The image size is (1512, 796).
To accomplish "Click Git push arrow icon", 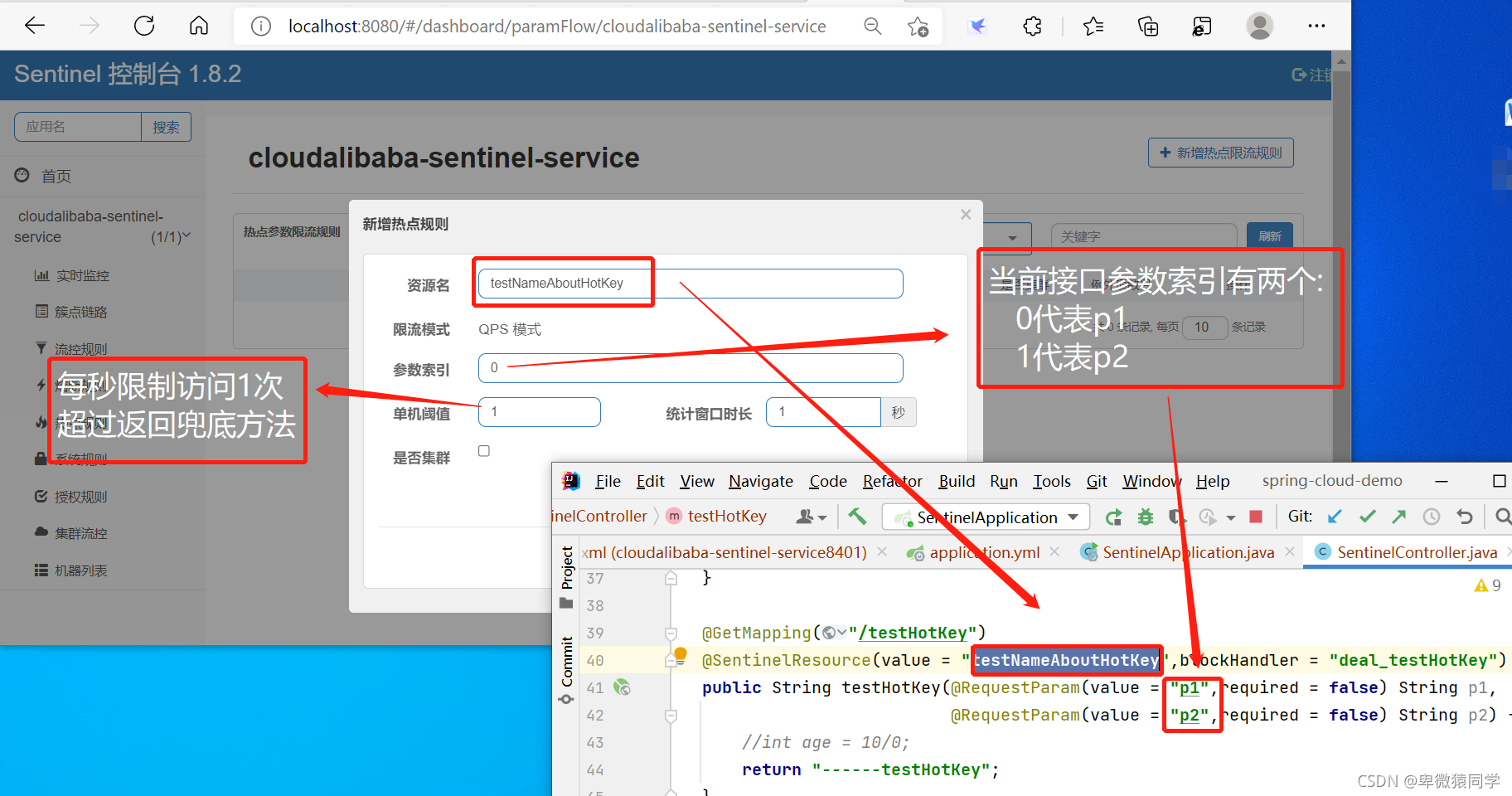I will [1399, 517].
